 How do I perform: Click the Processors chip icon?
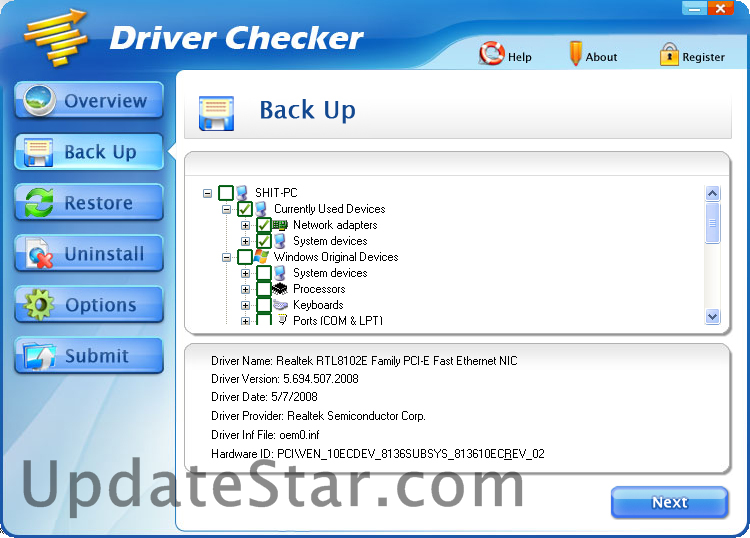point(280,288)
